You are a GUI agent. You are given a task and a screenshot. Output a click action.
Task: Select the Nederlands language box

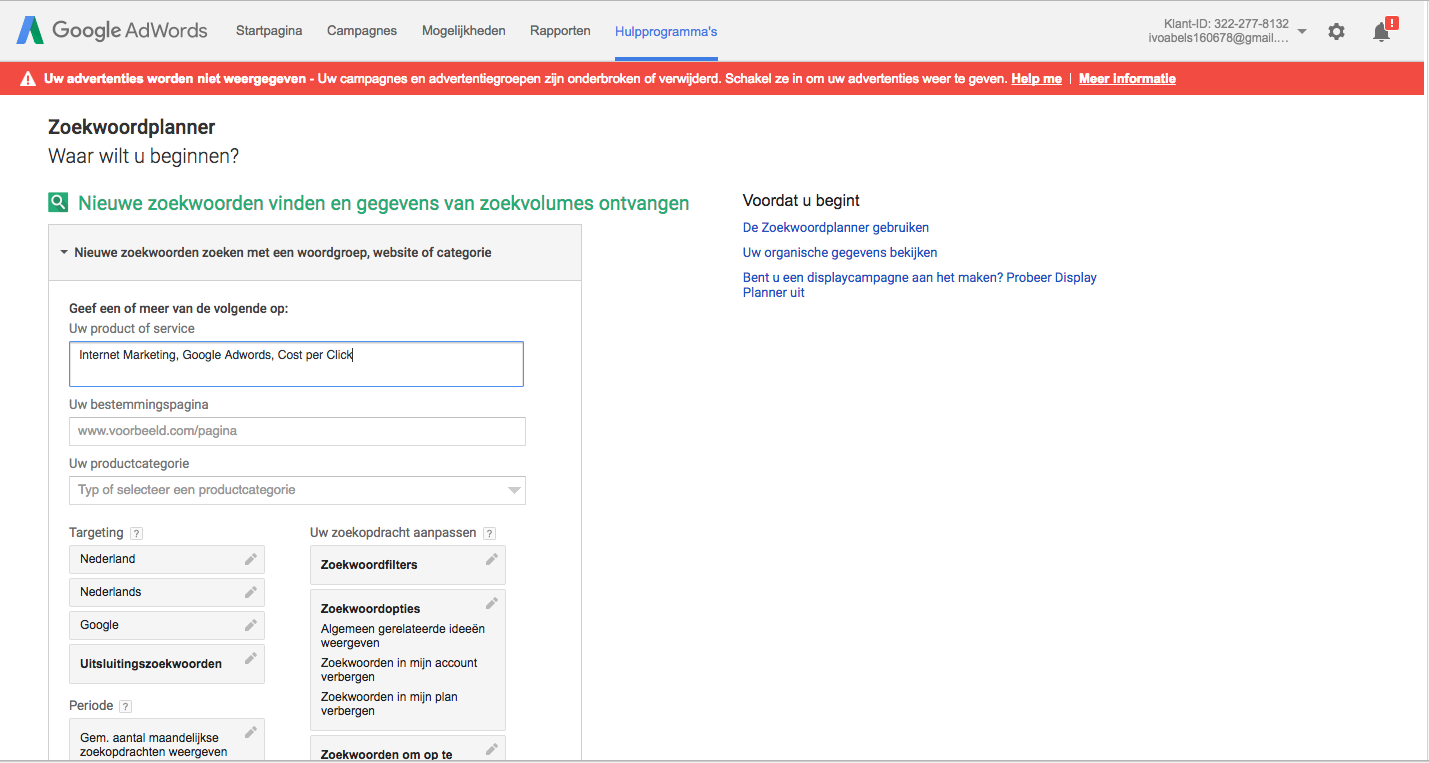167,592
